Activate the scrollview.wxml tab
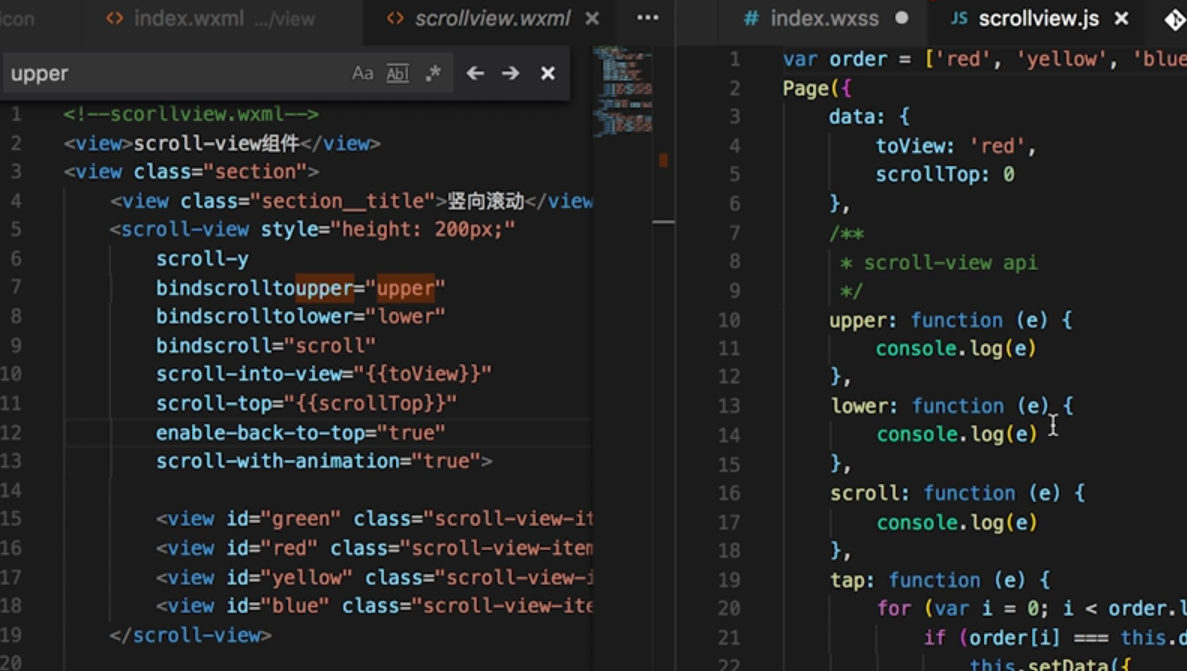 point(492,18)
